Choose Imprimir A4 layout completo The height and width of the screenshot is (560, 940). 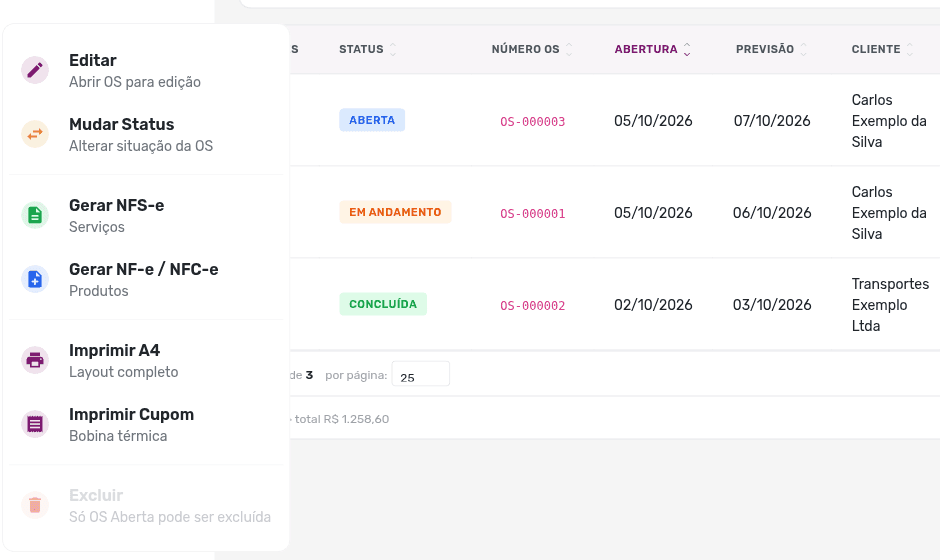pyautogui.click(x=146, y=361)
